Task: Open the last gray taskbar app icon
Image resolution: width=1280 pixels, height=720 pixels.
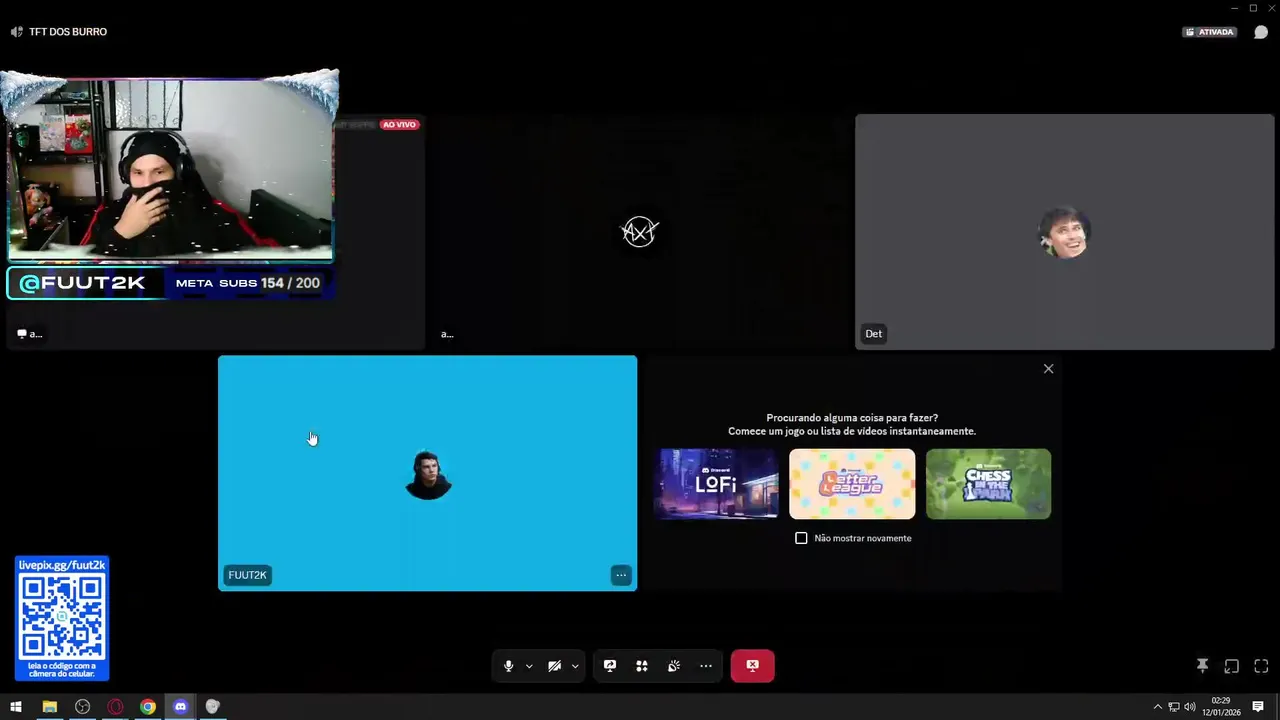Action: point(212,707)
